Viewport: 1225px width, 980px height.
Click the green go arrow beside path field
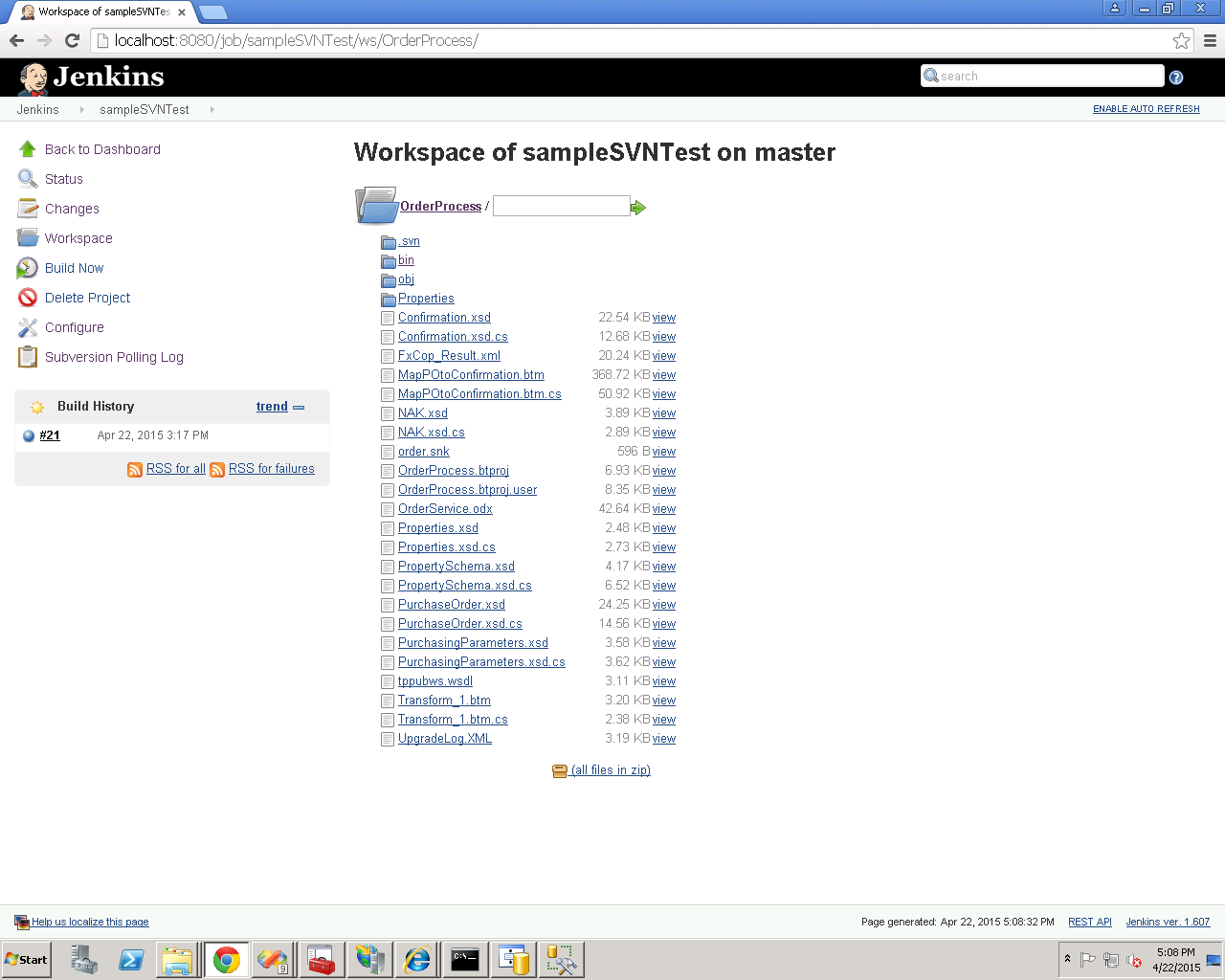point(638,208)
